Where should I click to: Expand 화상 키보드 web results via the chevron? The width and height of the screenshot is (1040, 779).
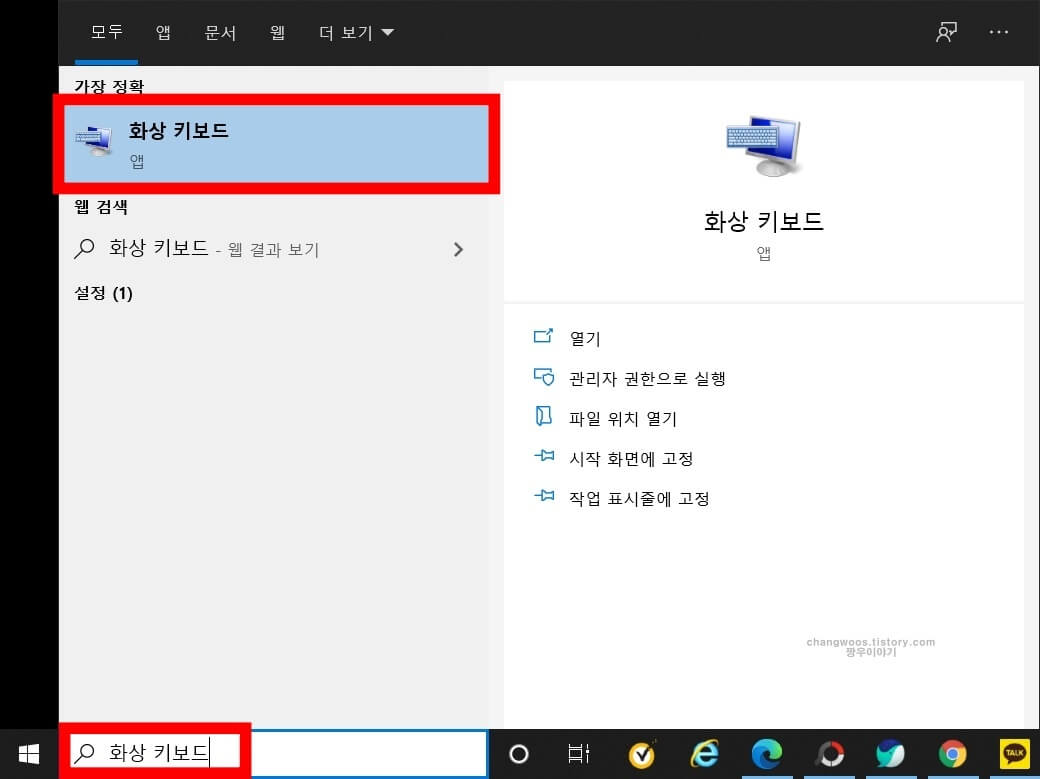(458, 249)
